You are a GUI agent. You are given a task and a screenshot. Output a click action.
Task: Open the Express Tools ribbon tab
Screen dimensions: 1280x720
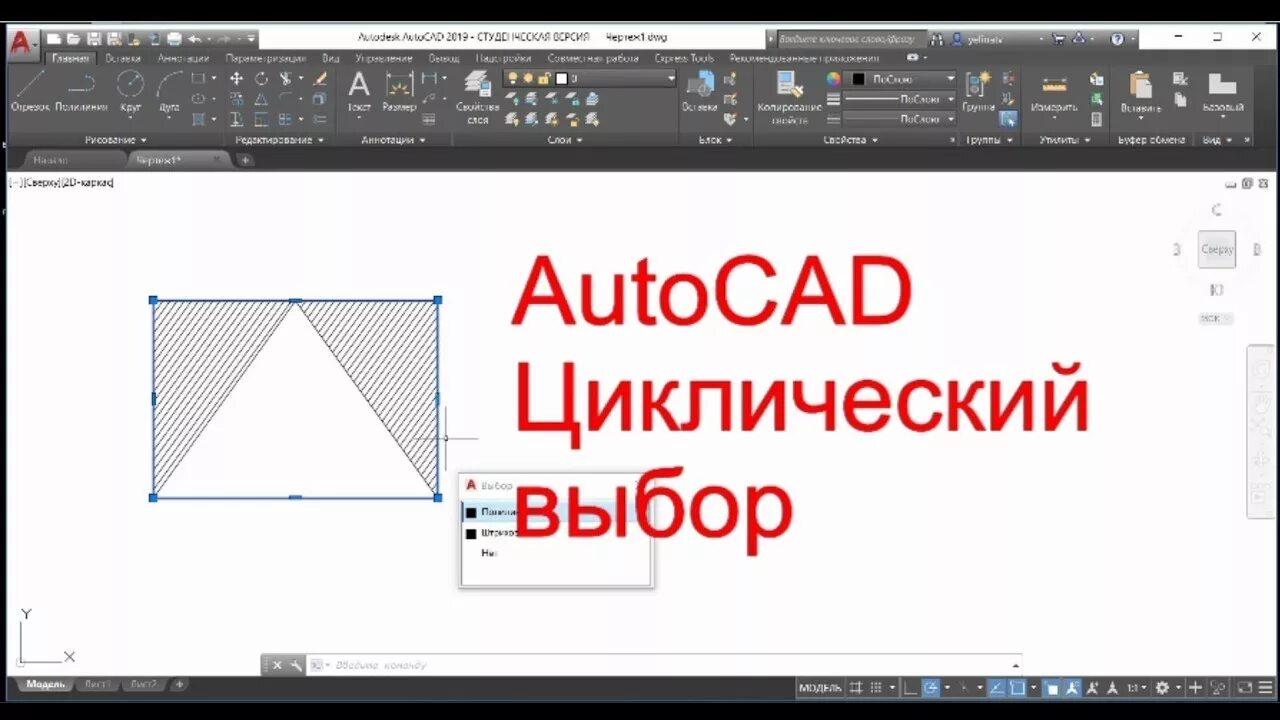(x=685, y=58)
